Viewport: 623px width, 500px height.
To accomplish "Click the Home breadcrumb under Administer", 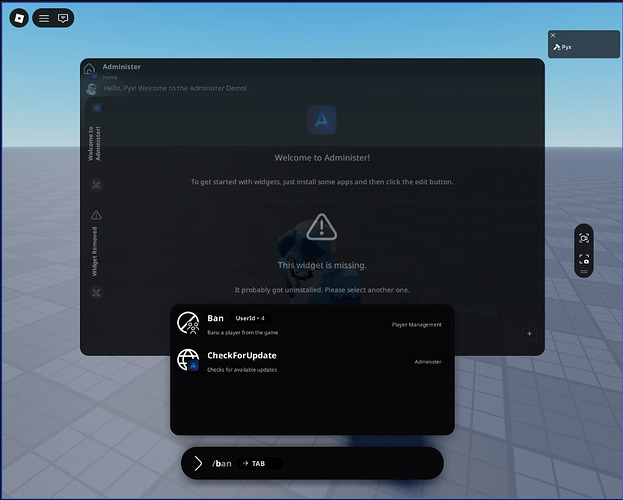I will (x=110, y=78).
